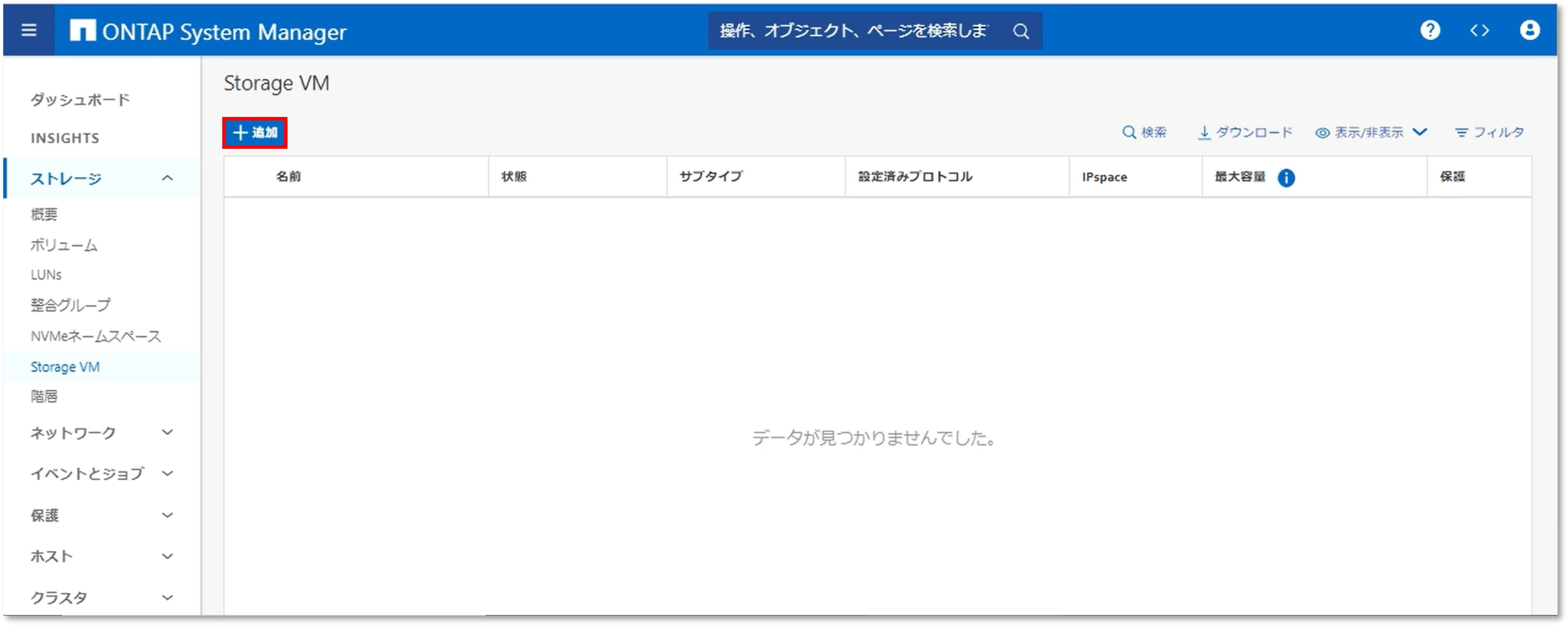Expand the ホスト section
Screen dimensions: 1568x626
pos(102,557)
